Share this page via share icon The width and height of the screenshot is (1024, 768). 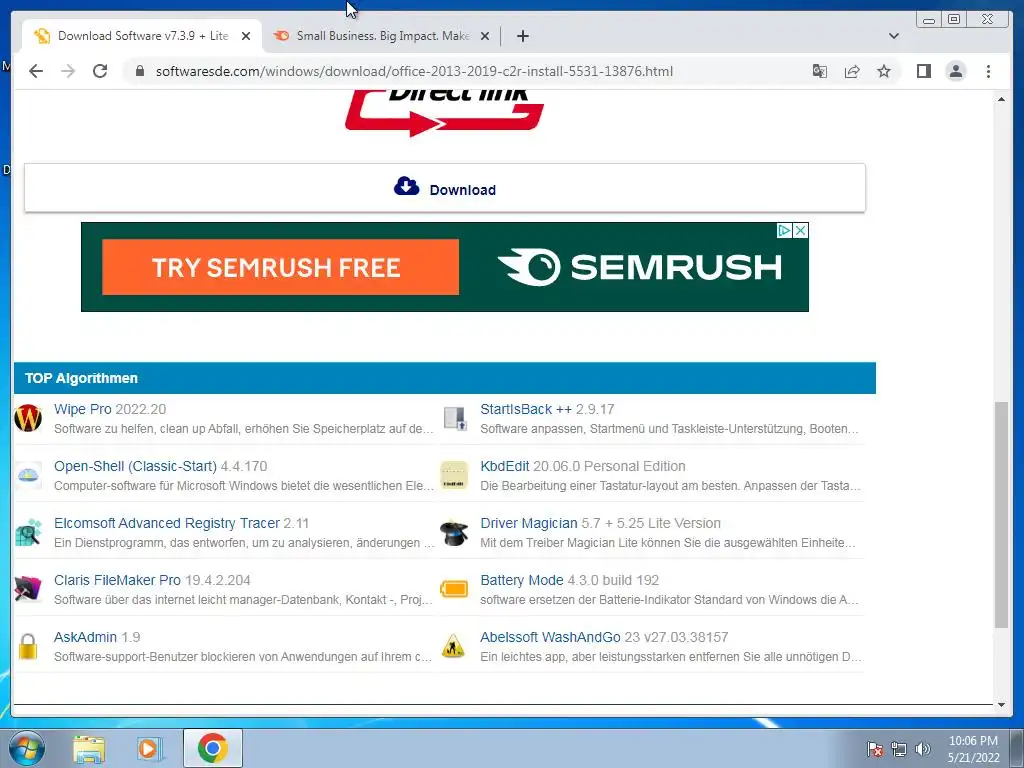852,71
